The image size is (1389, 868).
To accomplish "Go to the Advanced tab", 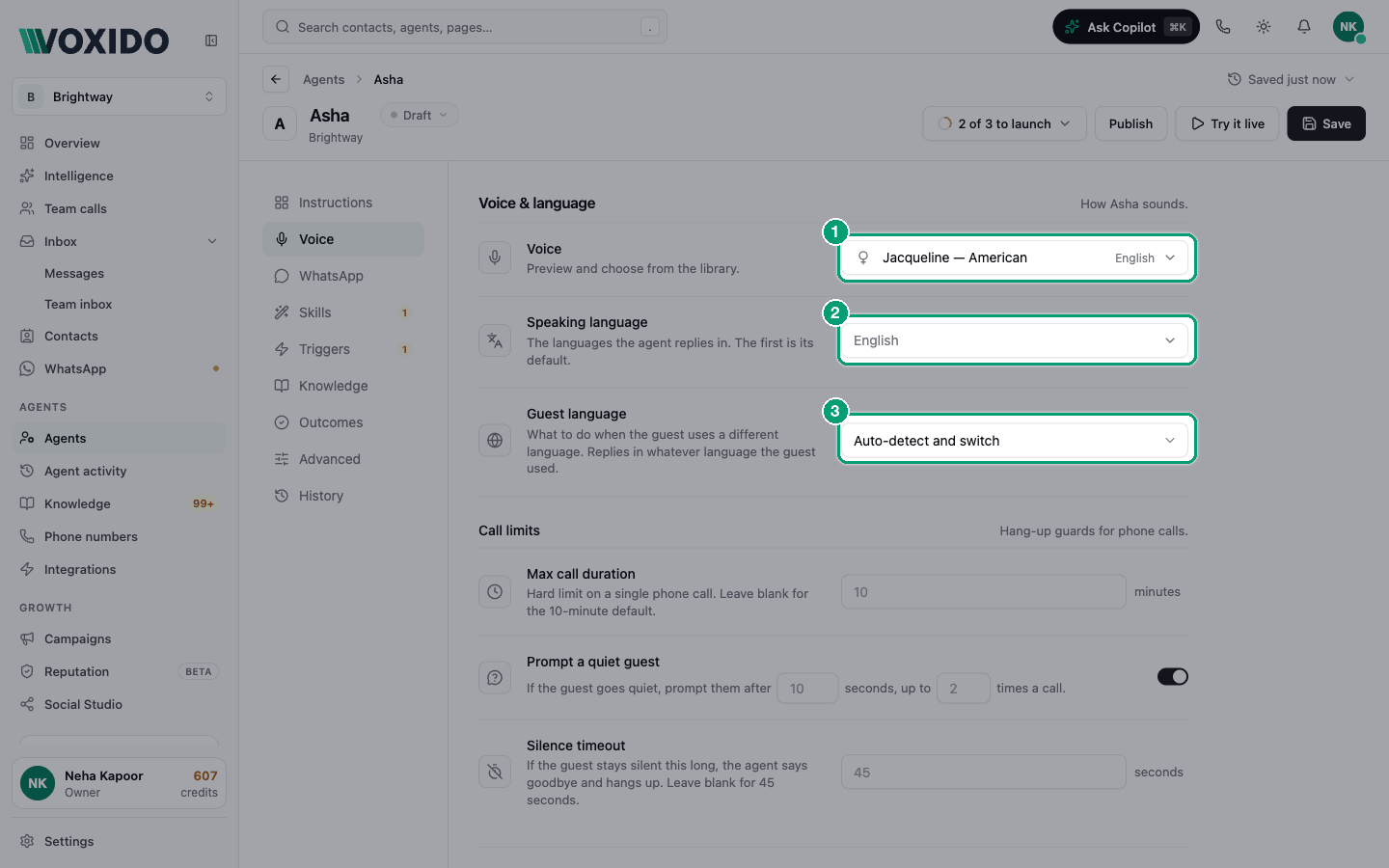I will [x=343, y=459].
